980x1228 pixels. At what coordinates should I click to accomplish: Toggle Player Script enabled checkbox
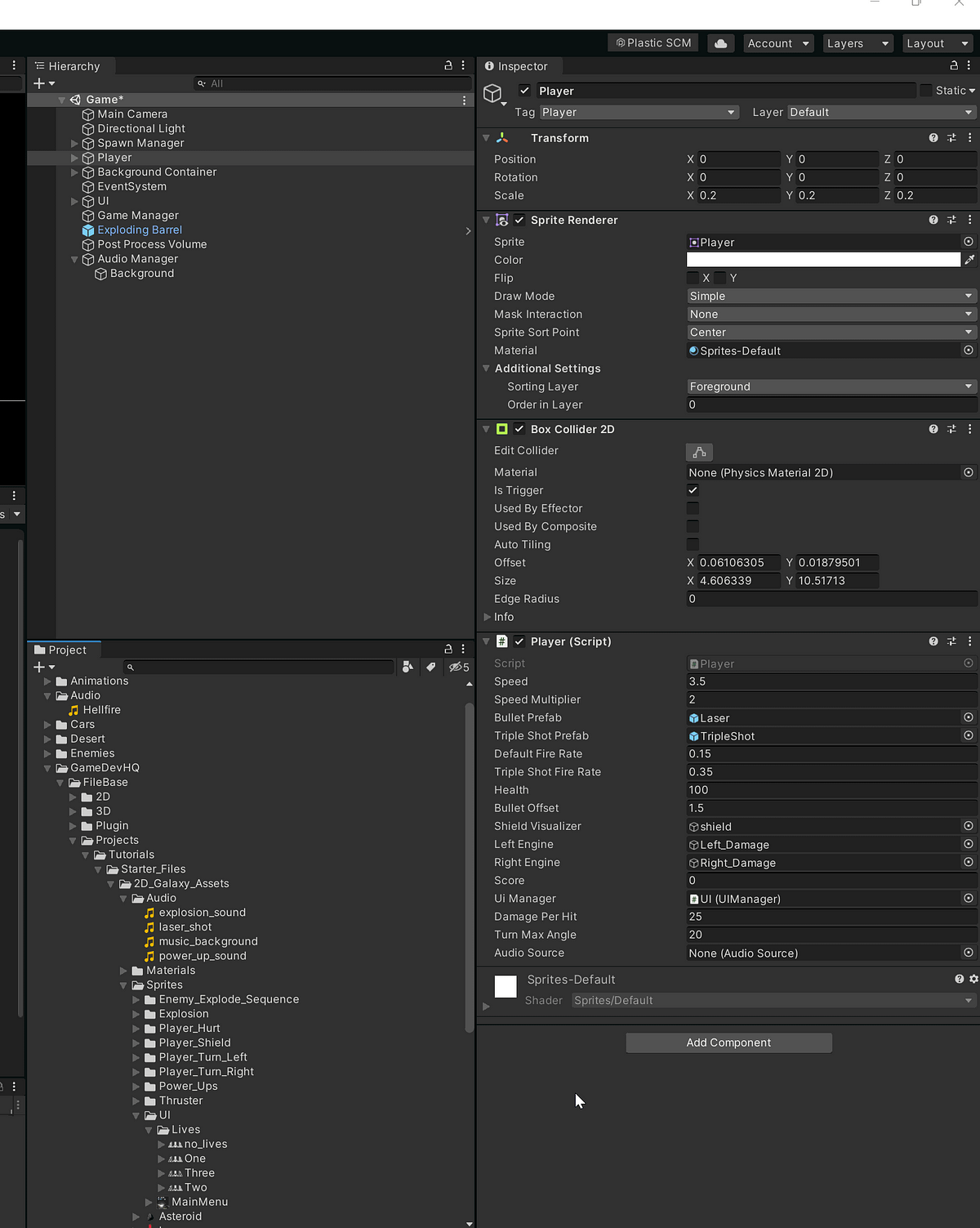click(519, 641)
